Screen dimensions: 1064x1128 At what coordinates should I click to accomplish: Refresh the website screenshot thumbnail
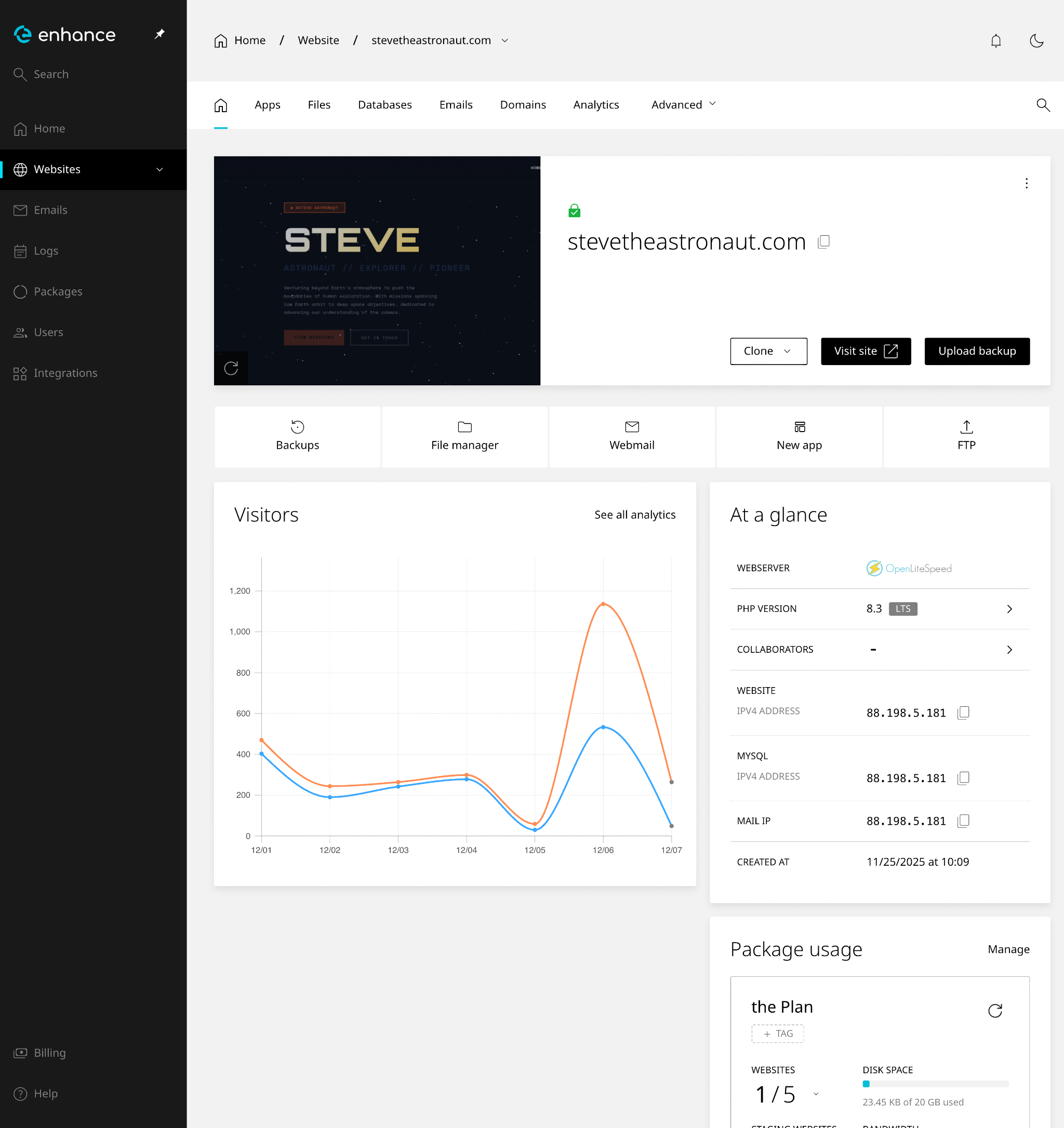[231, 368]
